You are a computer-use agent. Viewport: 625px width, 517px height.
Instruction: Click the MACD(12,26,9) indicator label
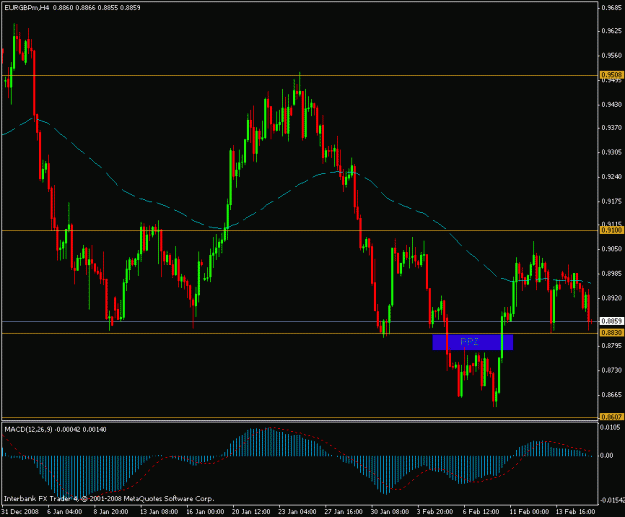pos(28,429)
